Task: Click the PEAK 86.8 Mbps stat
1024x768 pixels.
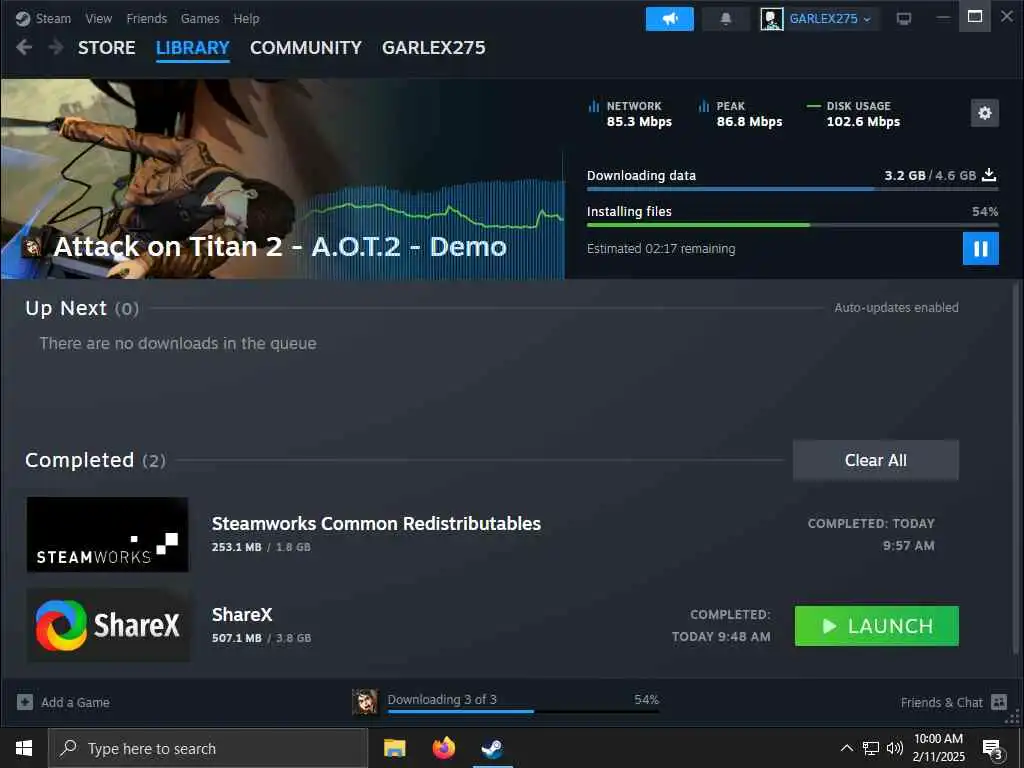Action: tap(740, 114)
